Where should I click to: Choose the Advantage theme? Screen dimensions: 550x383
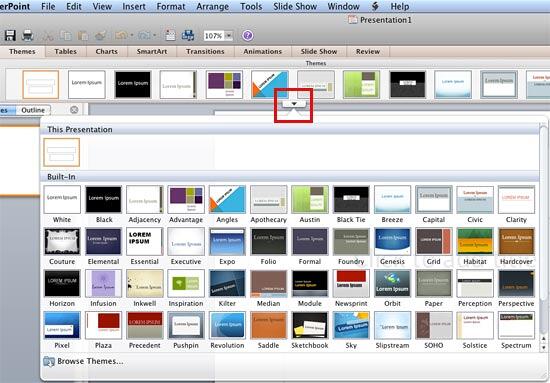[186, 200]
